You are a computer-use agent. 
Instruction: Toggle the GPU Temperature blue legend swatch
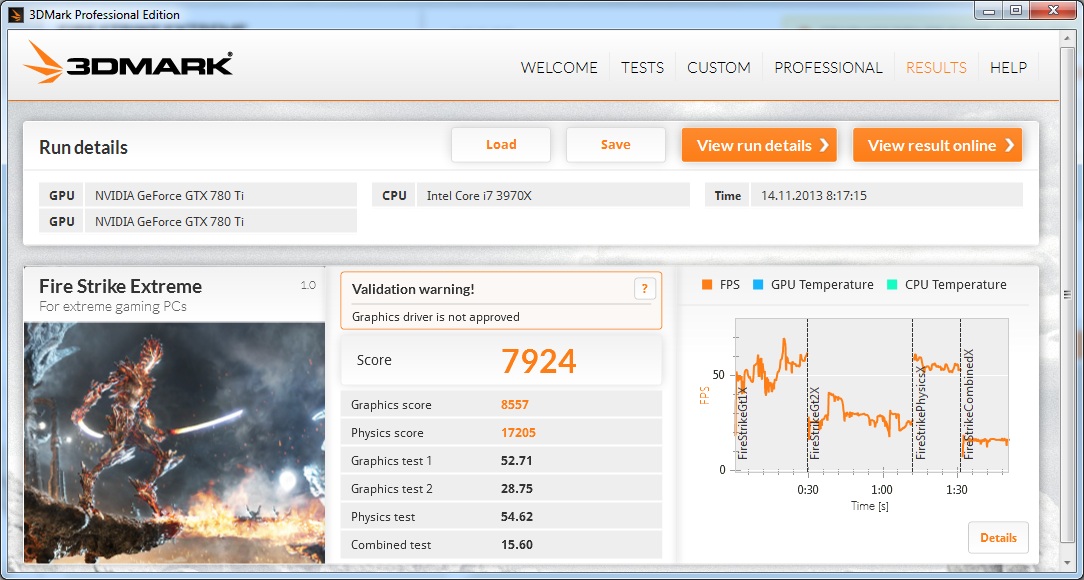coord(758,285)
